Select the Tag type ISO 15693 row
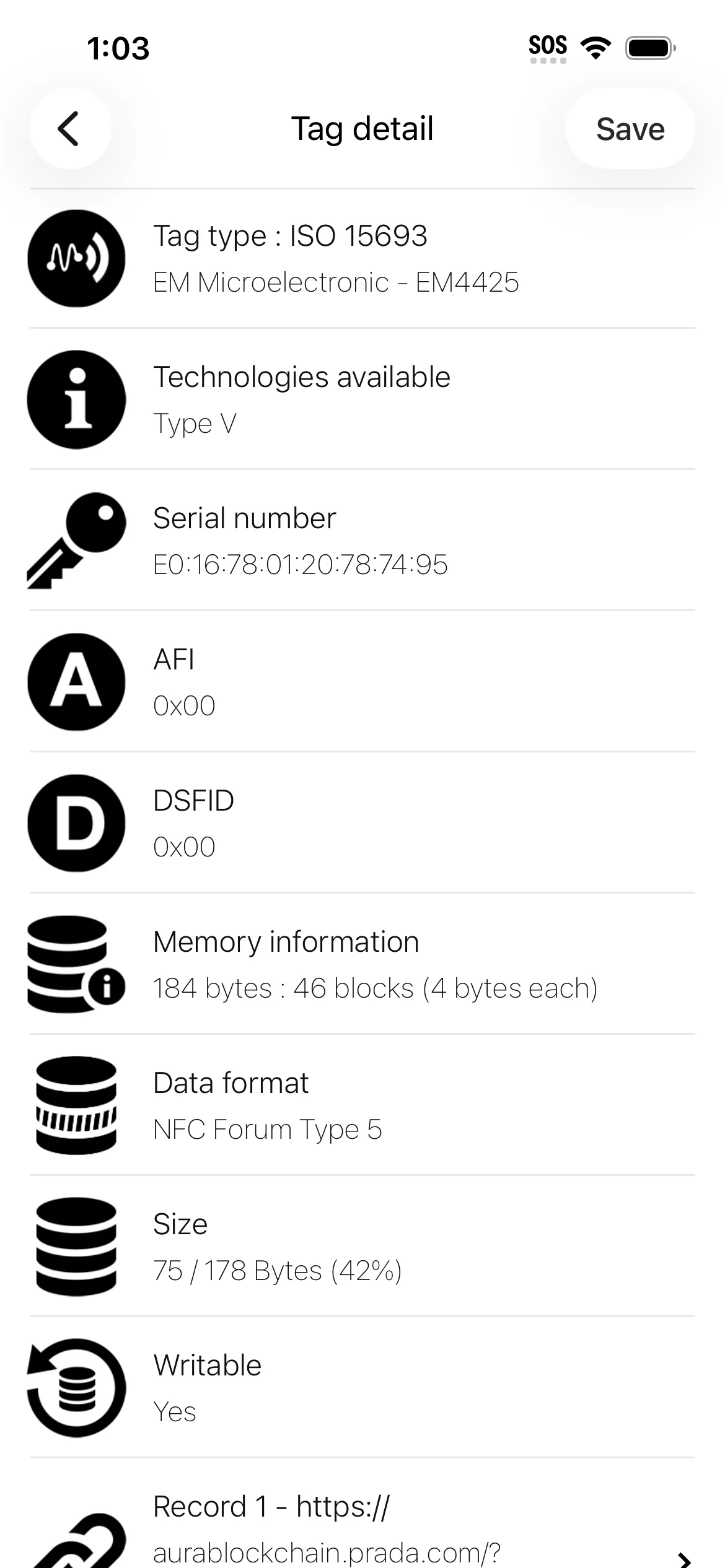The height and width of the screenshot is (1568, 725). tap(362, 258)
